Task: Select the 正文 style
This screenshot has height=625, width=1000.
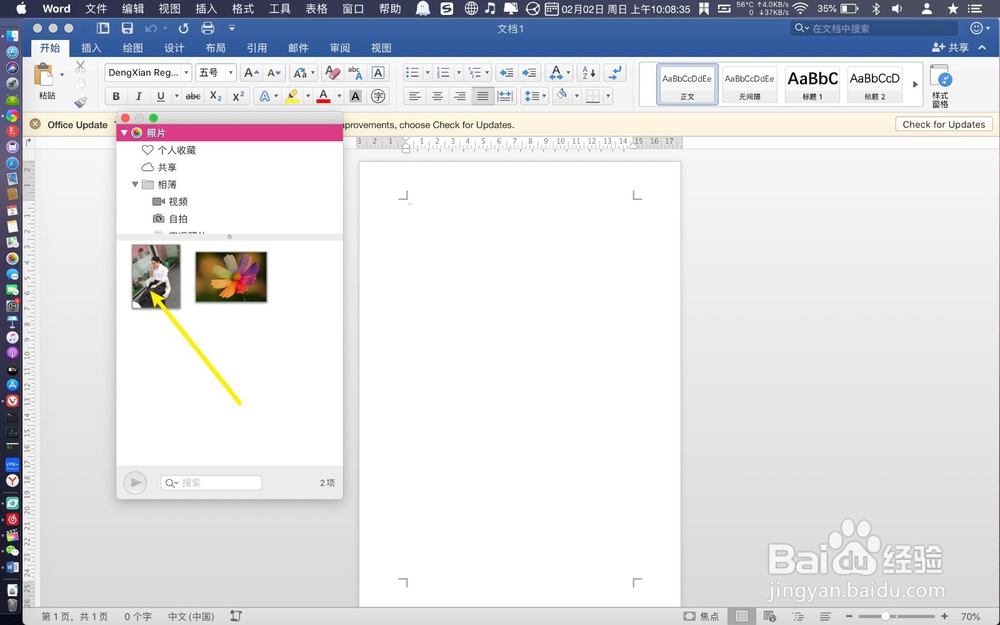Action: 687,84
